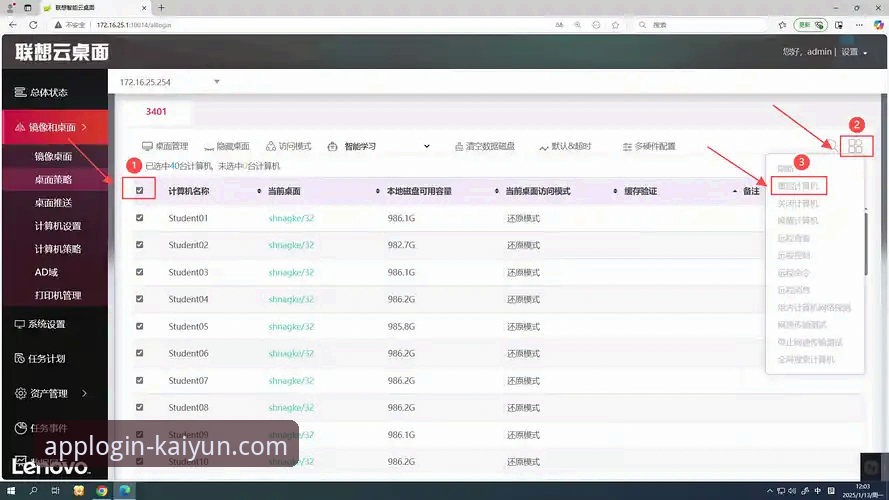Viewport: 889px width, 500px height.
Task: Click the four-squares more-actions grid icon
Action: (855, 146)
